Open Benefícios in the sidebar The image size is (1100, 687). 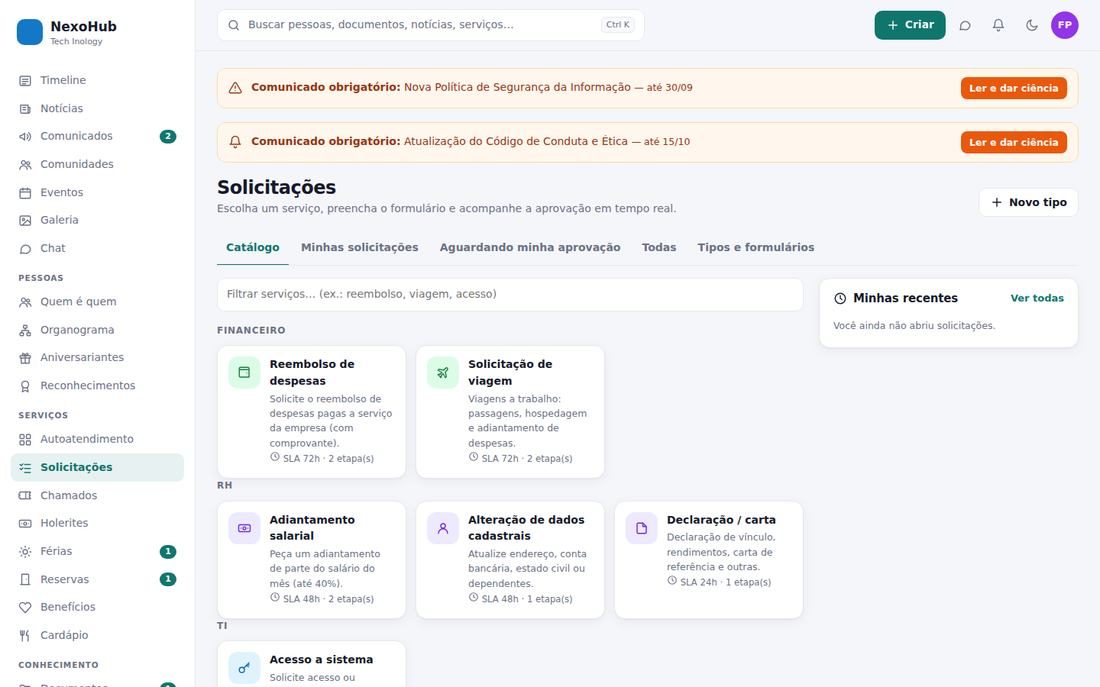(97, 607)
